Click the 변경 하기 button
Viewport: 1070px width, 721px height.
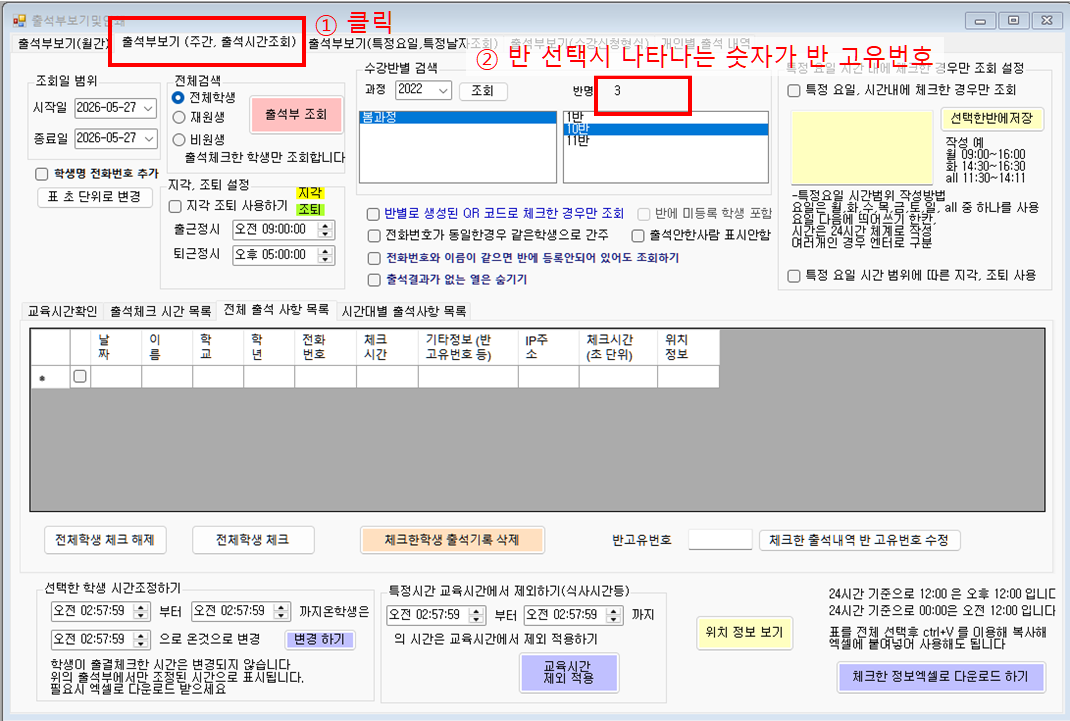[319, 640]
